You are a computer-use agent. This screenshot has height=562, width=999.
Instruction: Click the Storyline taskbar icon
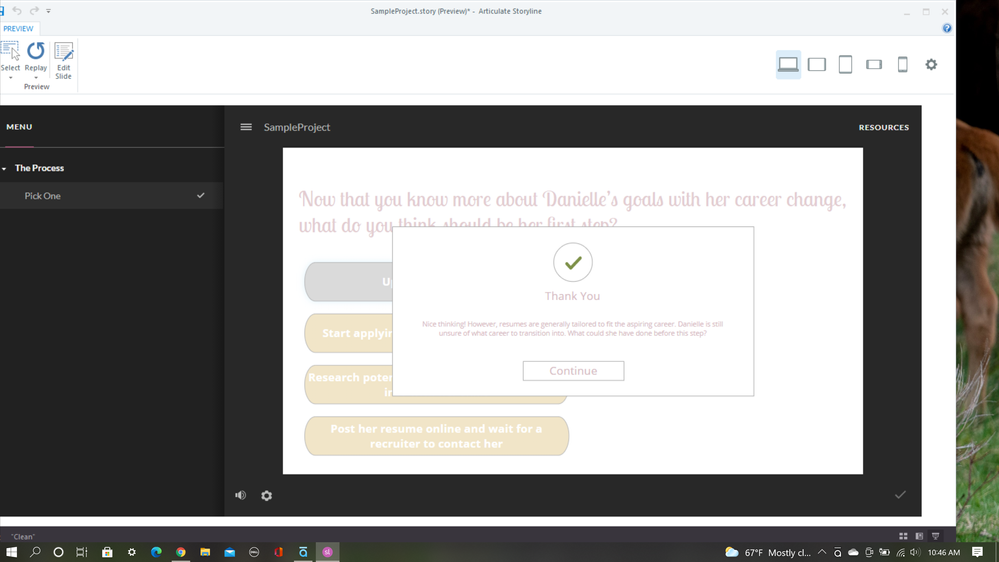point(327,552)
